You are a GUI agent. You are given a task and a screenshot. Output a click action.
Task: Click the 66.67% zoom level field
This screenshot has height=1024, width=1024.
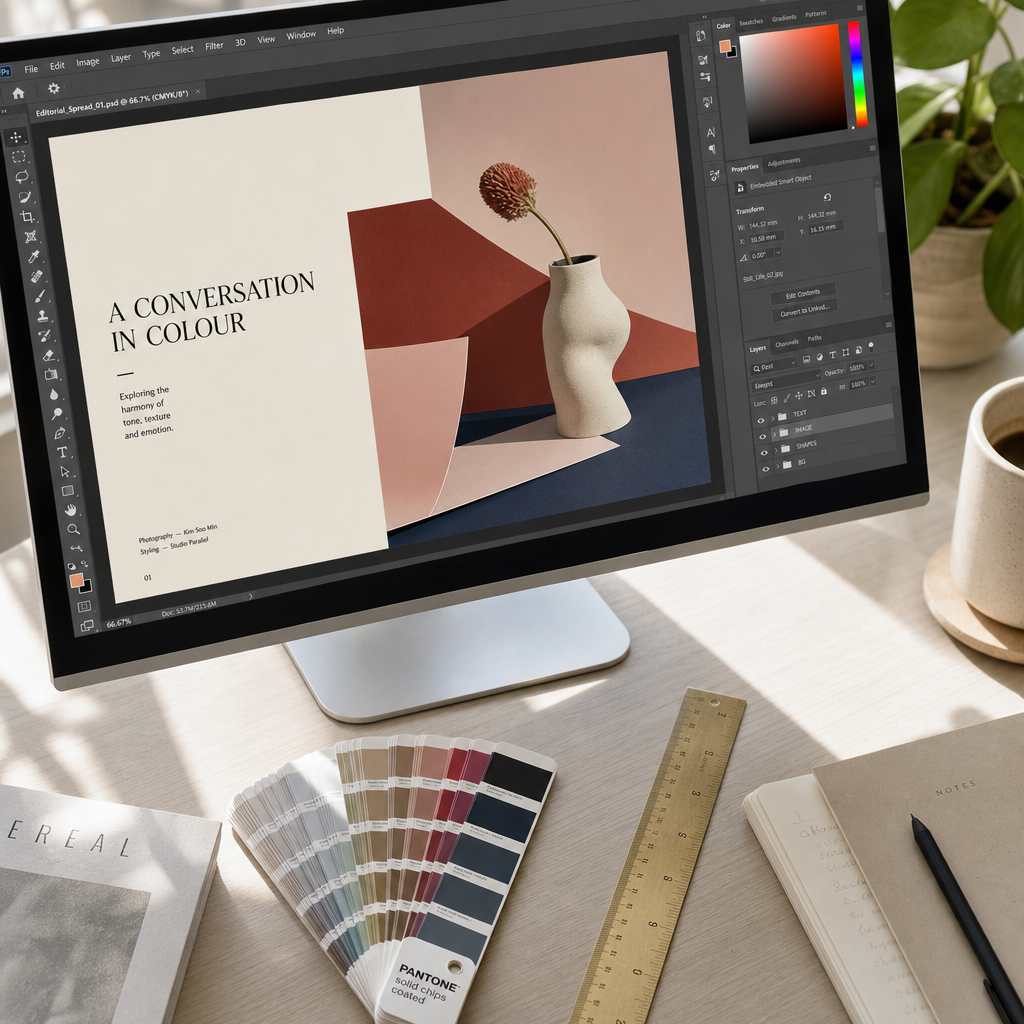pos(119,623)
